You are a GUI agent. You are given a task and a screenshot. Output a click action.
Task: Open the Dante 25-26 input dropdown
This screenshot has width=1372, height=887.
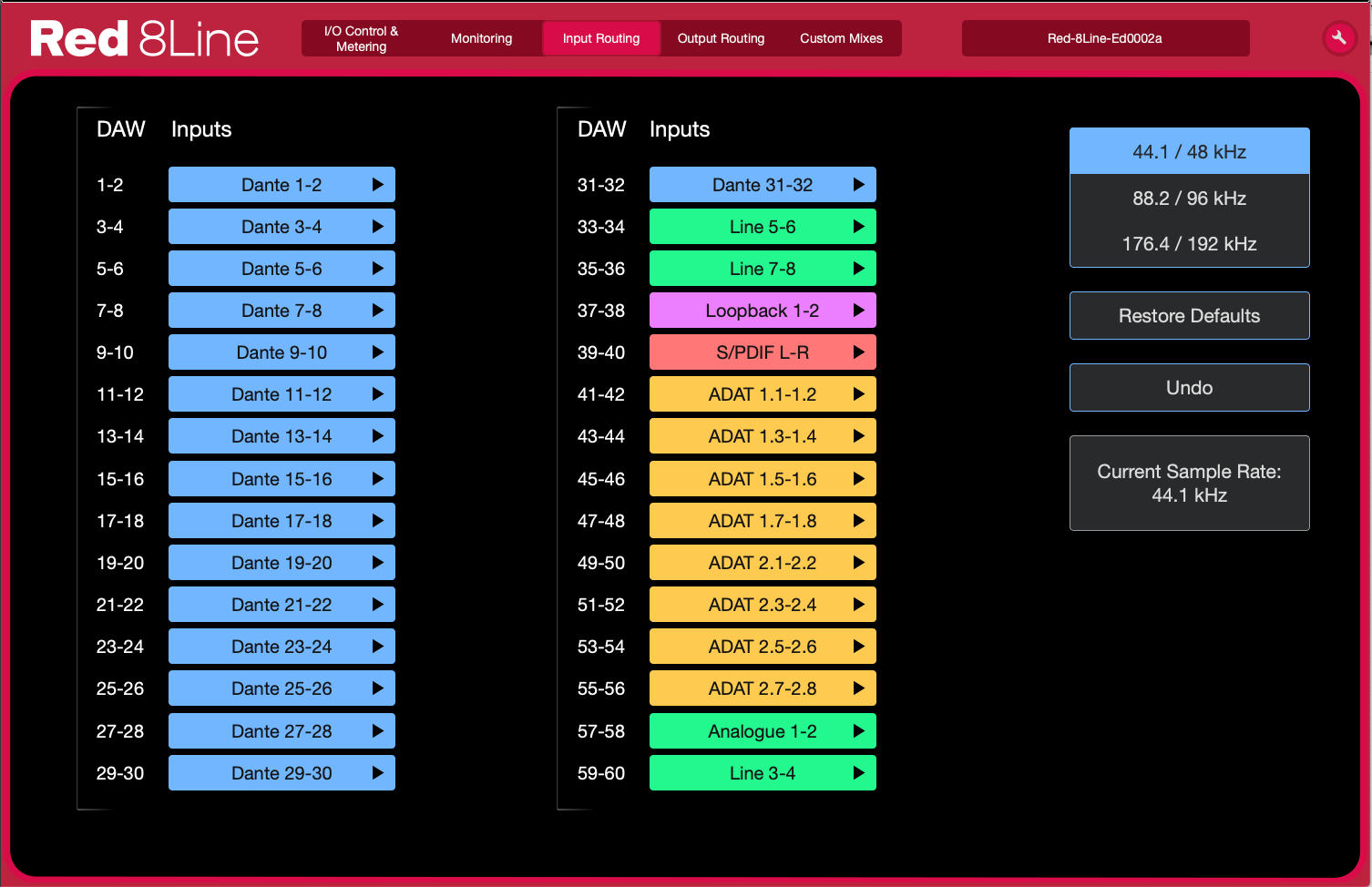coord(282,688)
